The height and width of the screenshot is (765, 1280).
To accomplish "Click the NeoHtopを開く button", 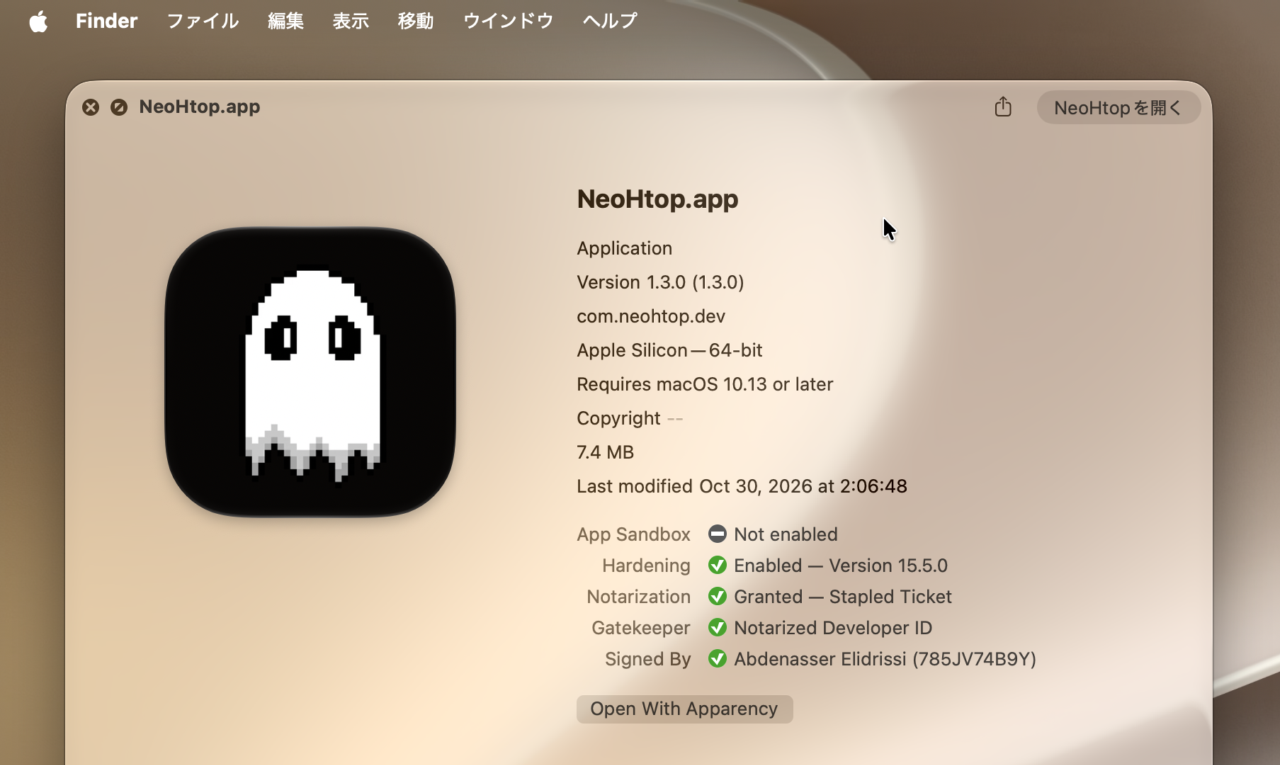I will (1119, 108).
